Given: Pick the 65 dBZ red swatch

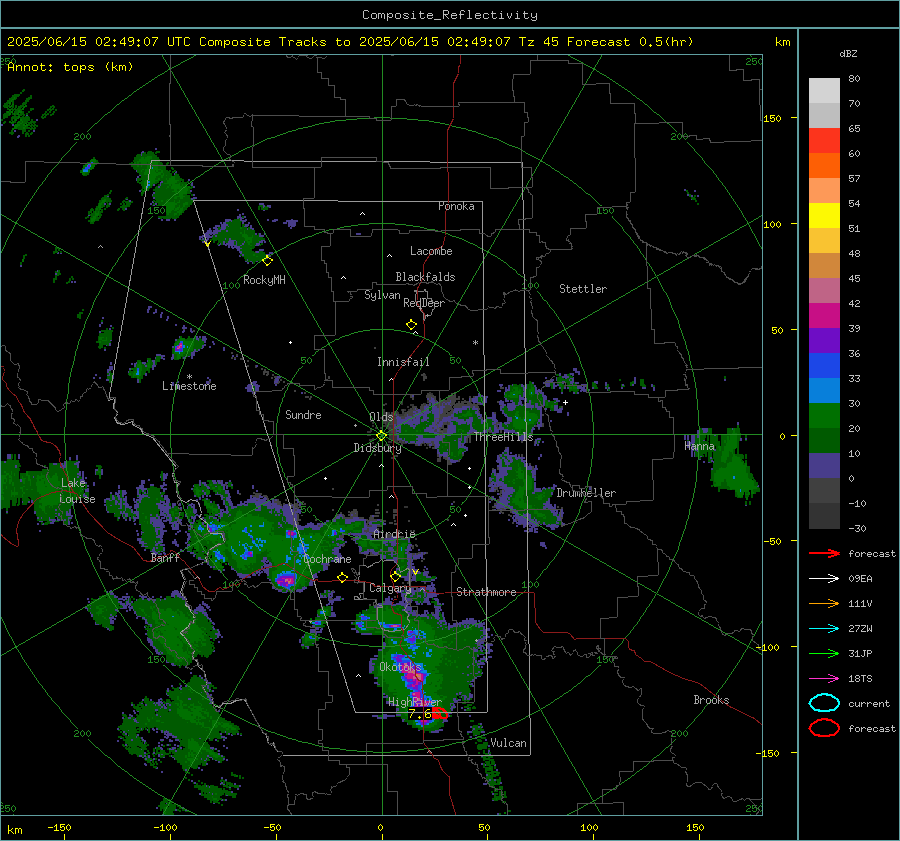Looking at the screenshot, I should (824, 141).
